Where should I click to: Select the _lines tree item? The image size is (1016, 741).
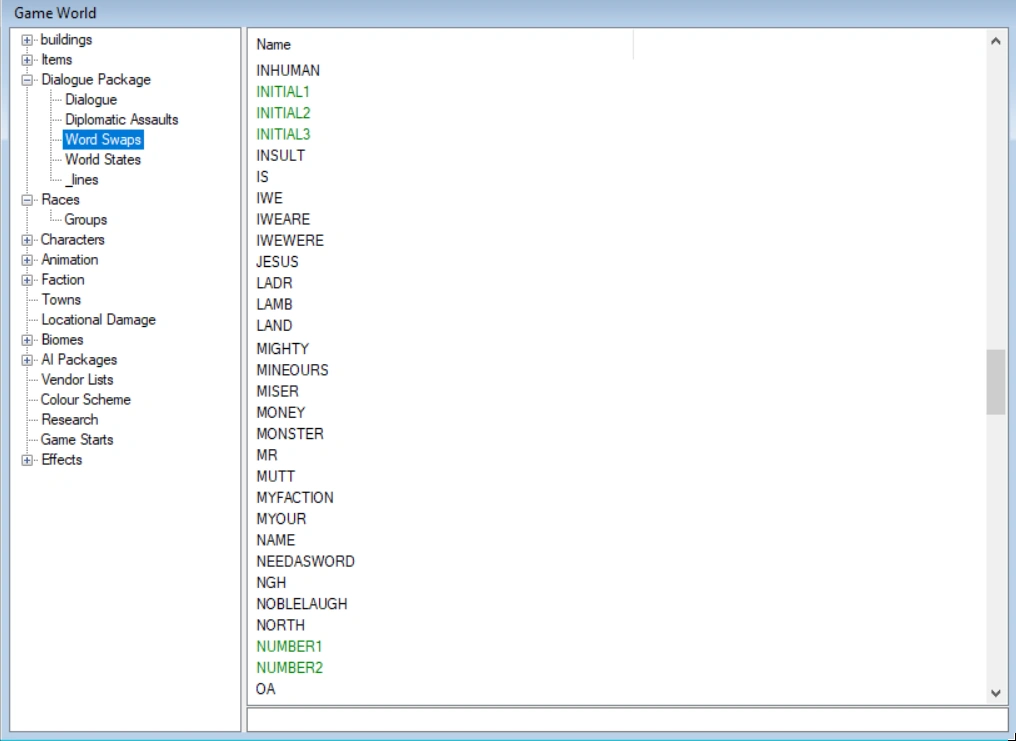(82, 180)
